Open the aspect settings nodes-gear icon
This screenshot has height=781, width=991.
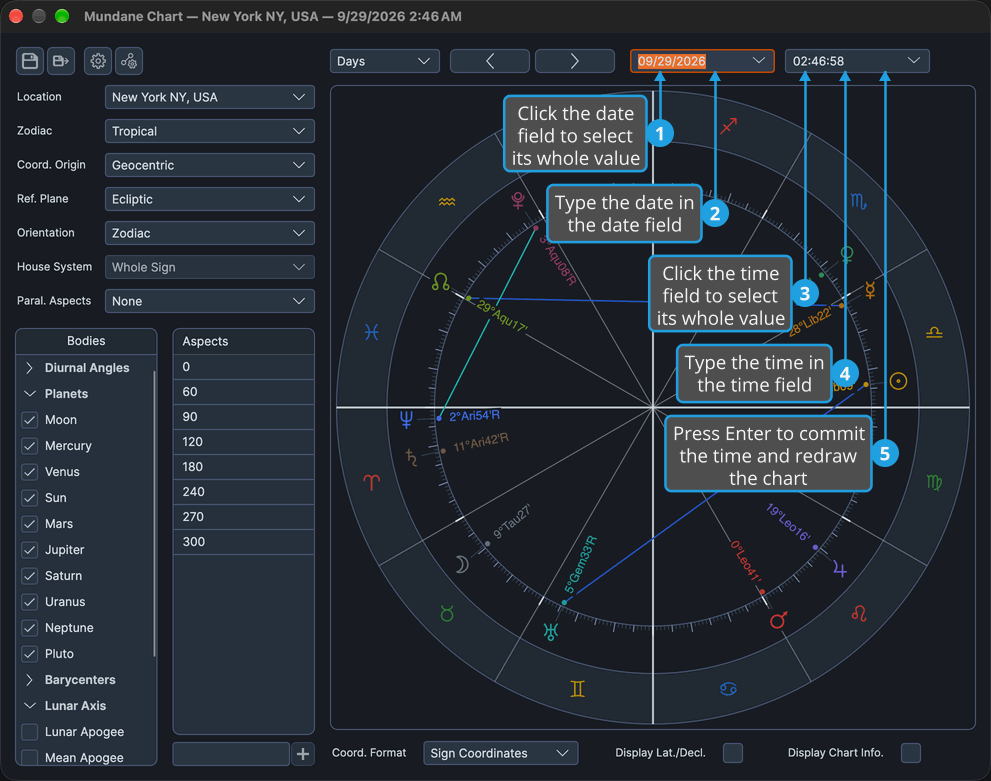coord(129,61)
